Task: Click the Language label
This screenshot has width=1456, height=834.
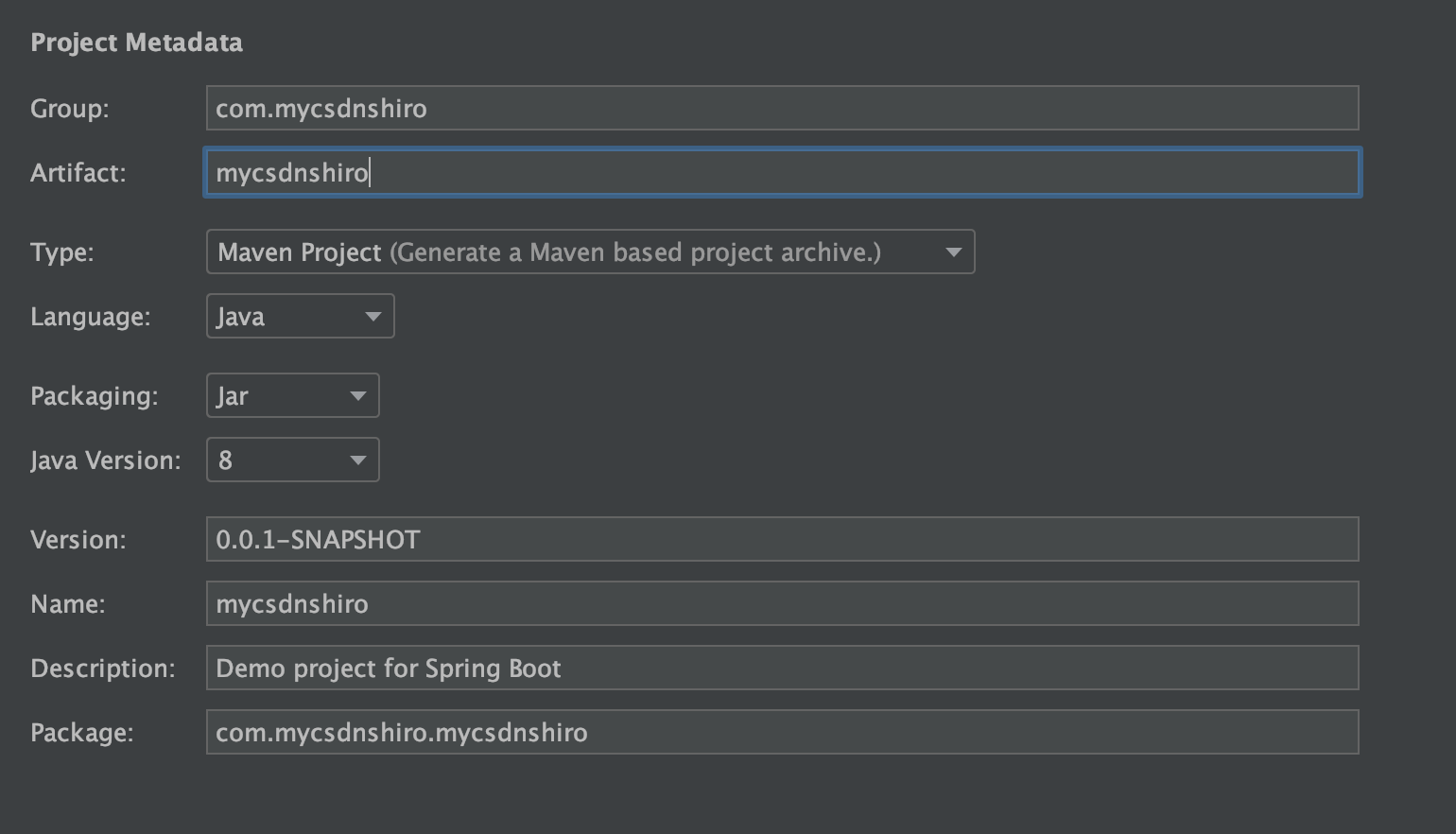Action: (x=90, y=317)
